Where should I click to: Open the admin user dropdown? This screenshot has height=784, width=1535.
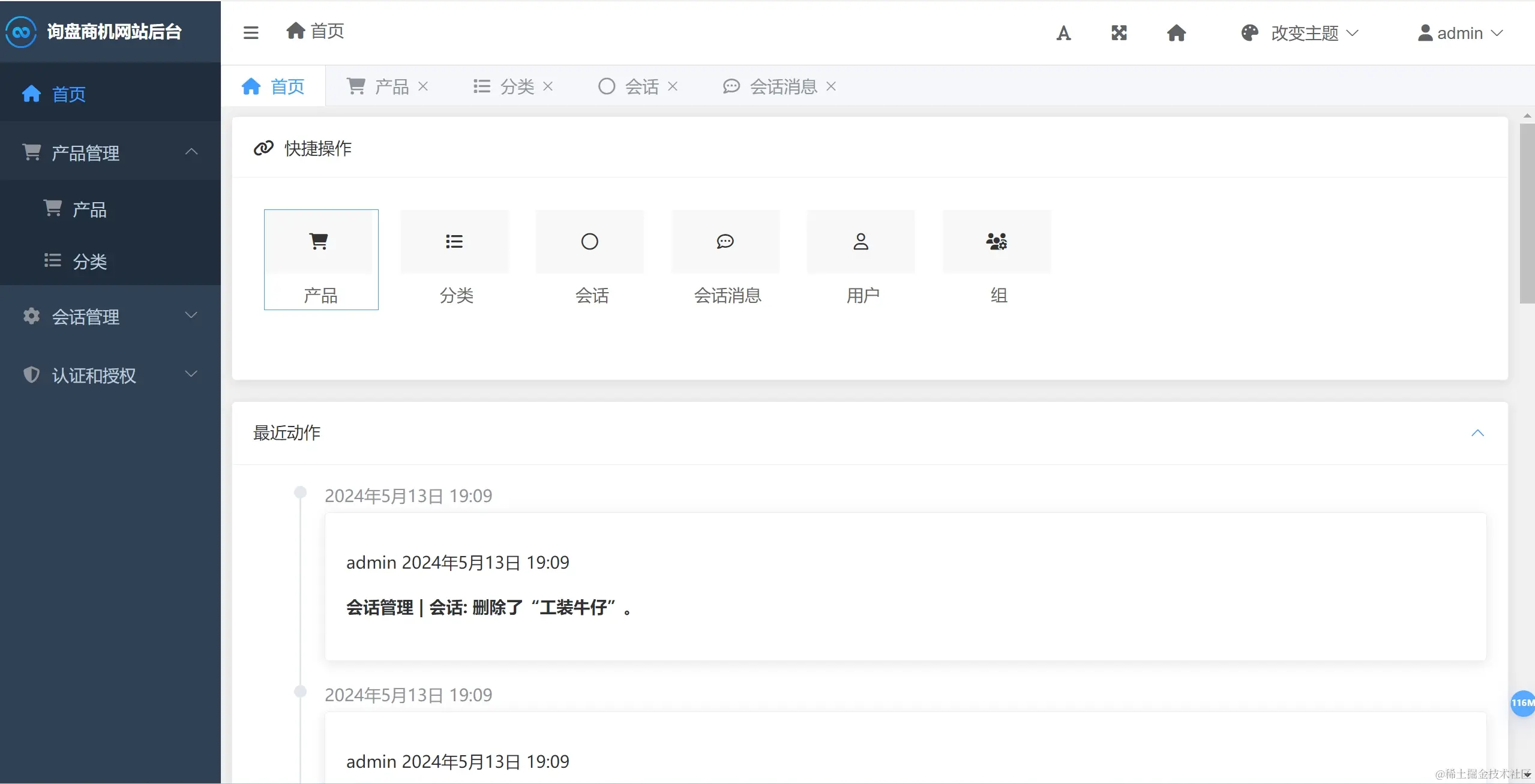[1460, 33]
